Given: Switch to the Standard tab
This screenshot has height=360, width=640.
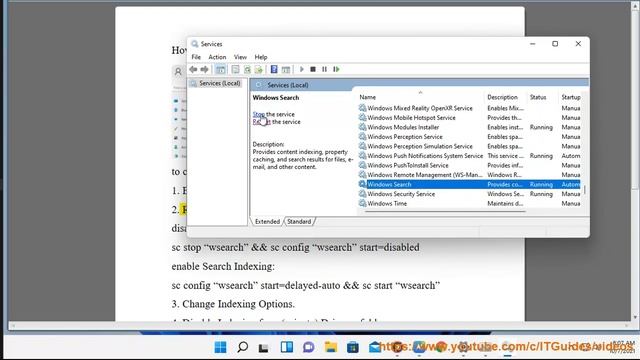Looking at the screenshot, I should tap(299, 222).
